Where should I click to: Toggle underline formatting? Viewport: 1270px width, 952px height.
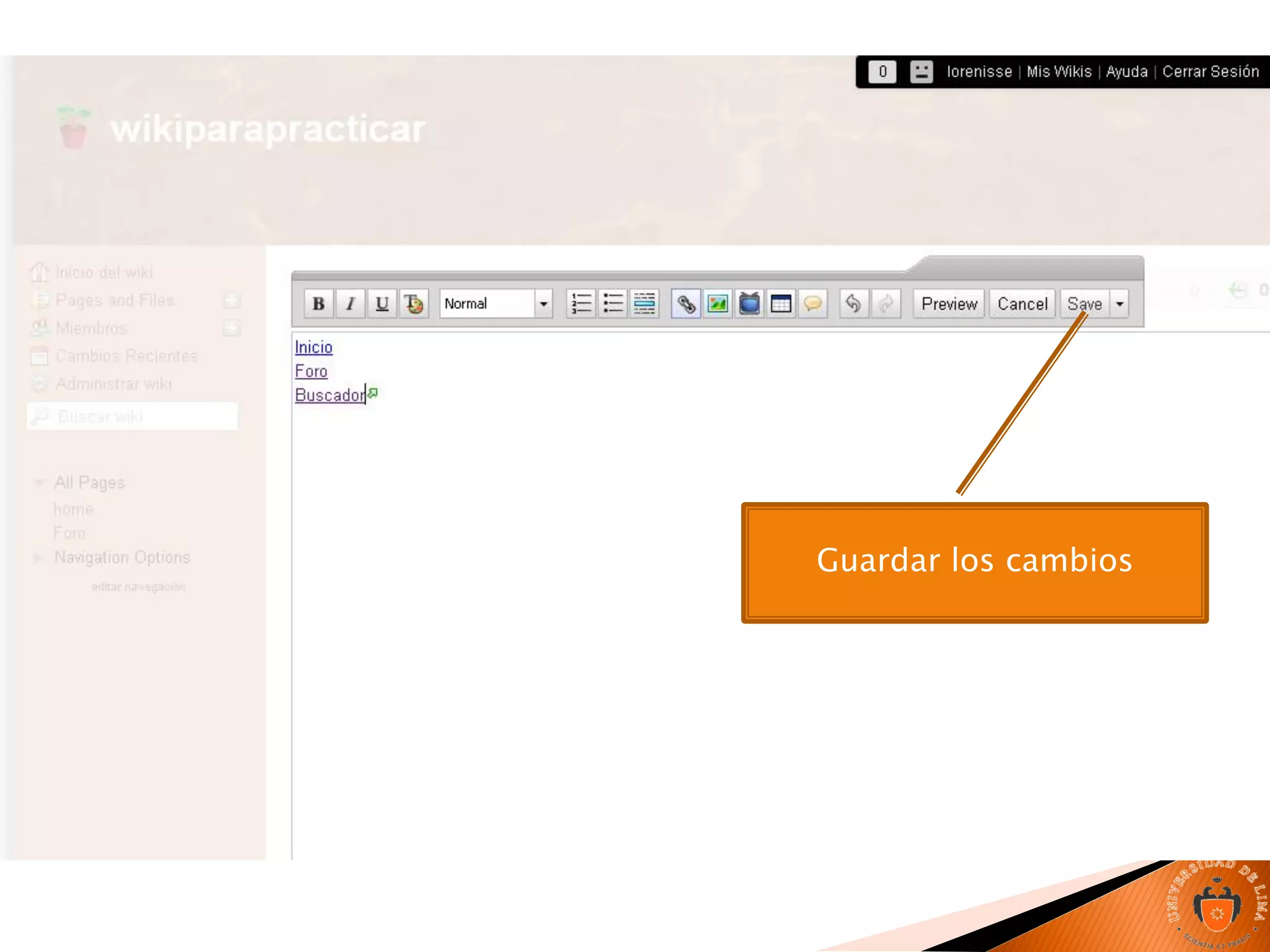(x=382, y=304)
